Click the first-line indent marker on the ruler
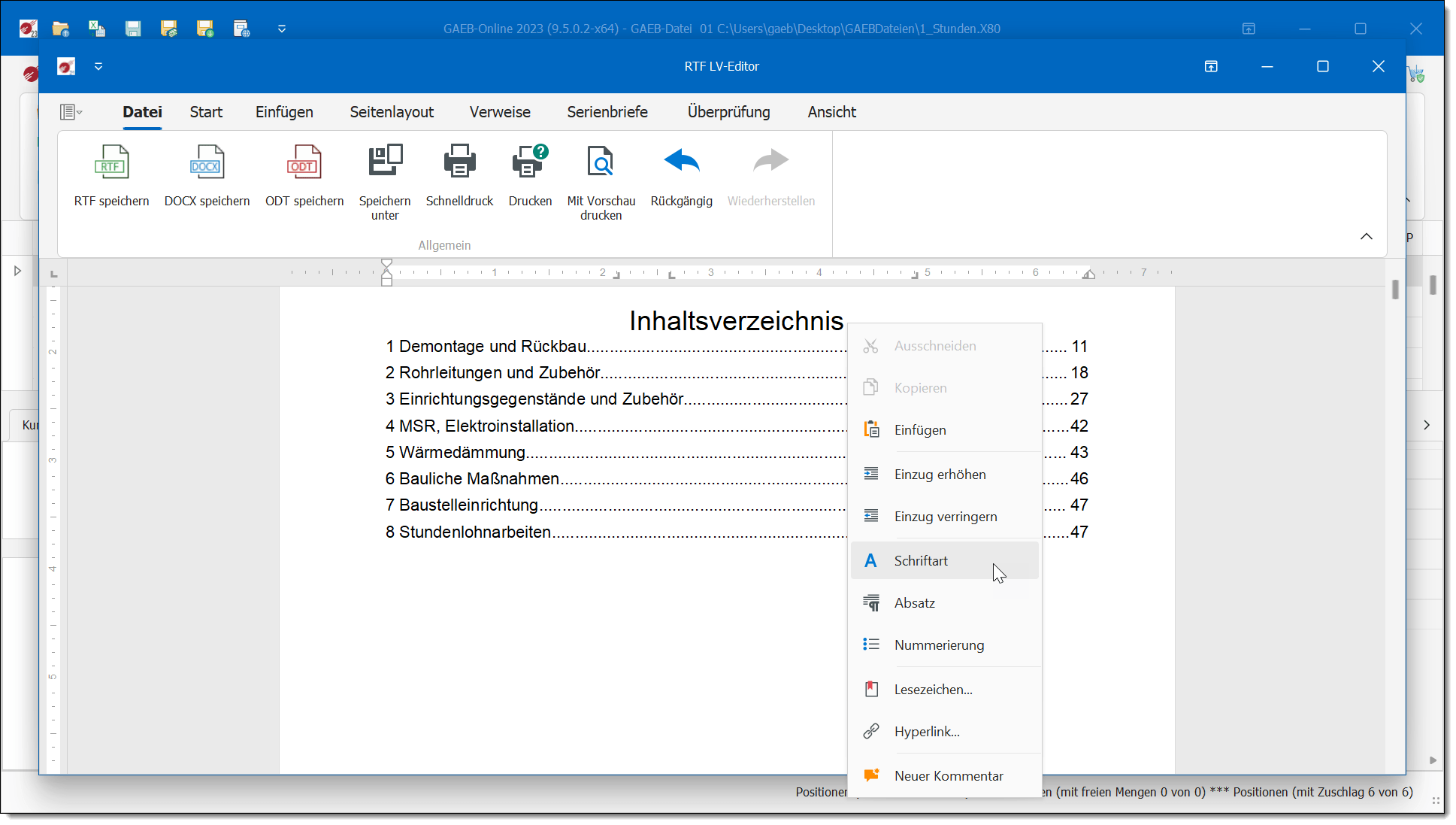This screenshot has width=1456, height=825. coord(387,264)
